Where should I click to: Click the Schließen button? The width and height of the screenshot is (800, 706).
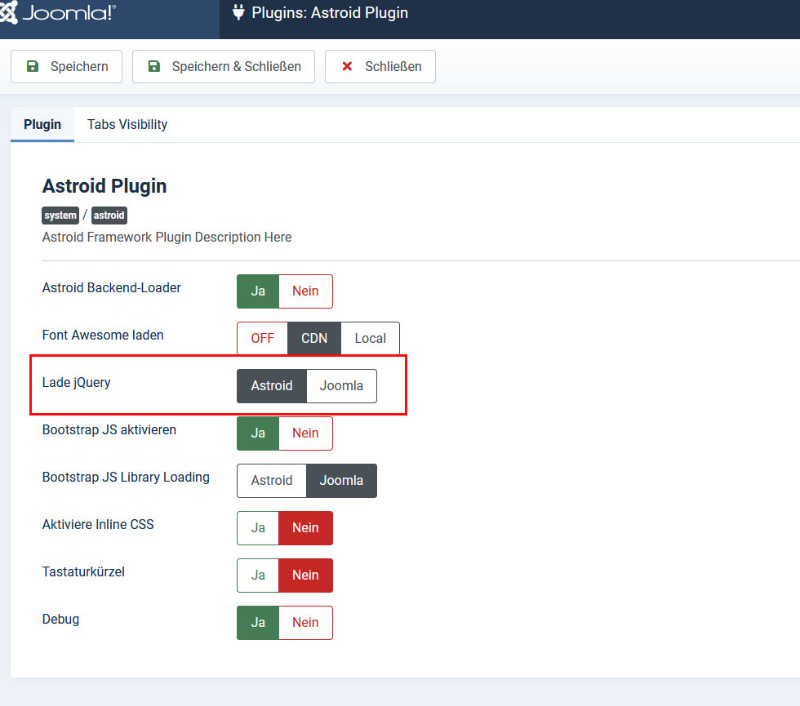(x=380, y=67)
